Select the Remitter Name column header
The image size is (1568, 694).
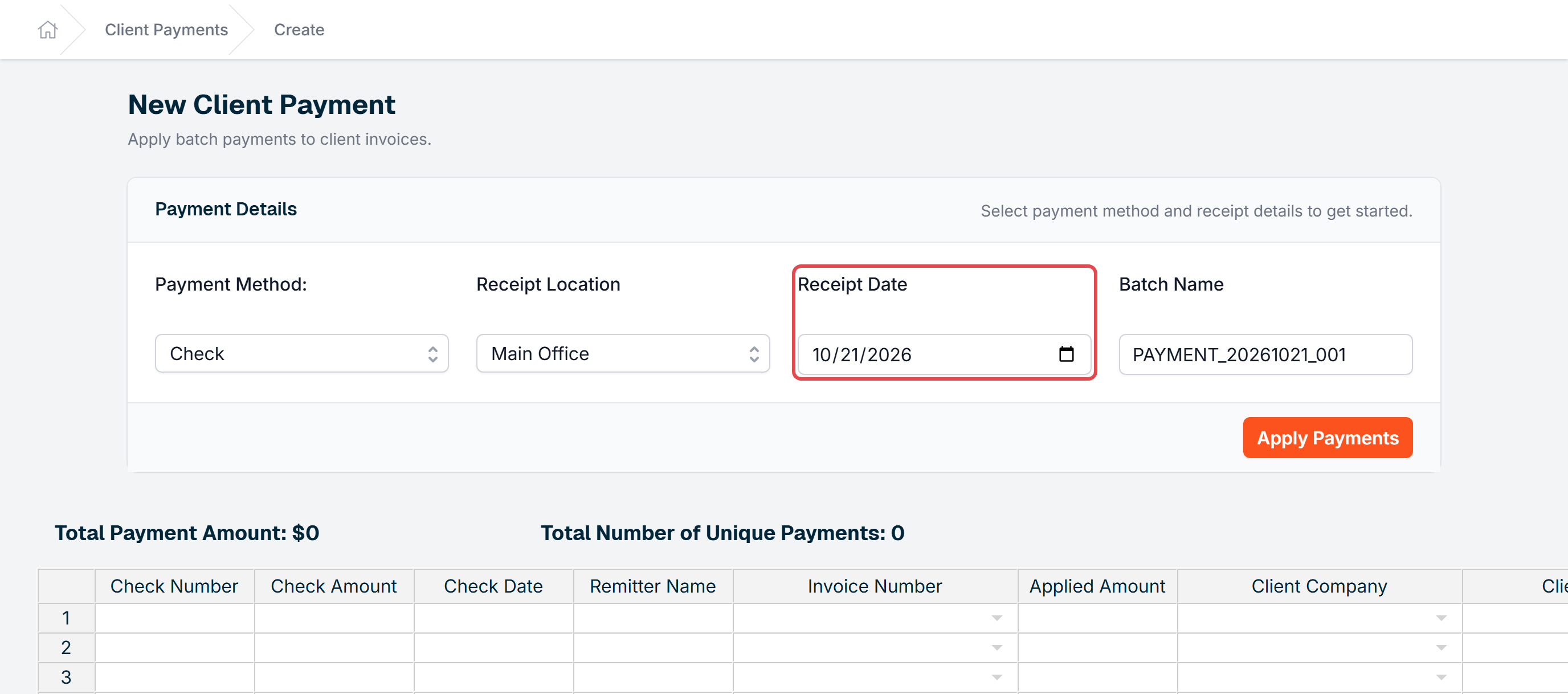(x=653, y=586)
